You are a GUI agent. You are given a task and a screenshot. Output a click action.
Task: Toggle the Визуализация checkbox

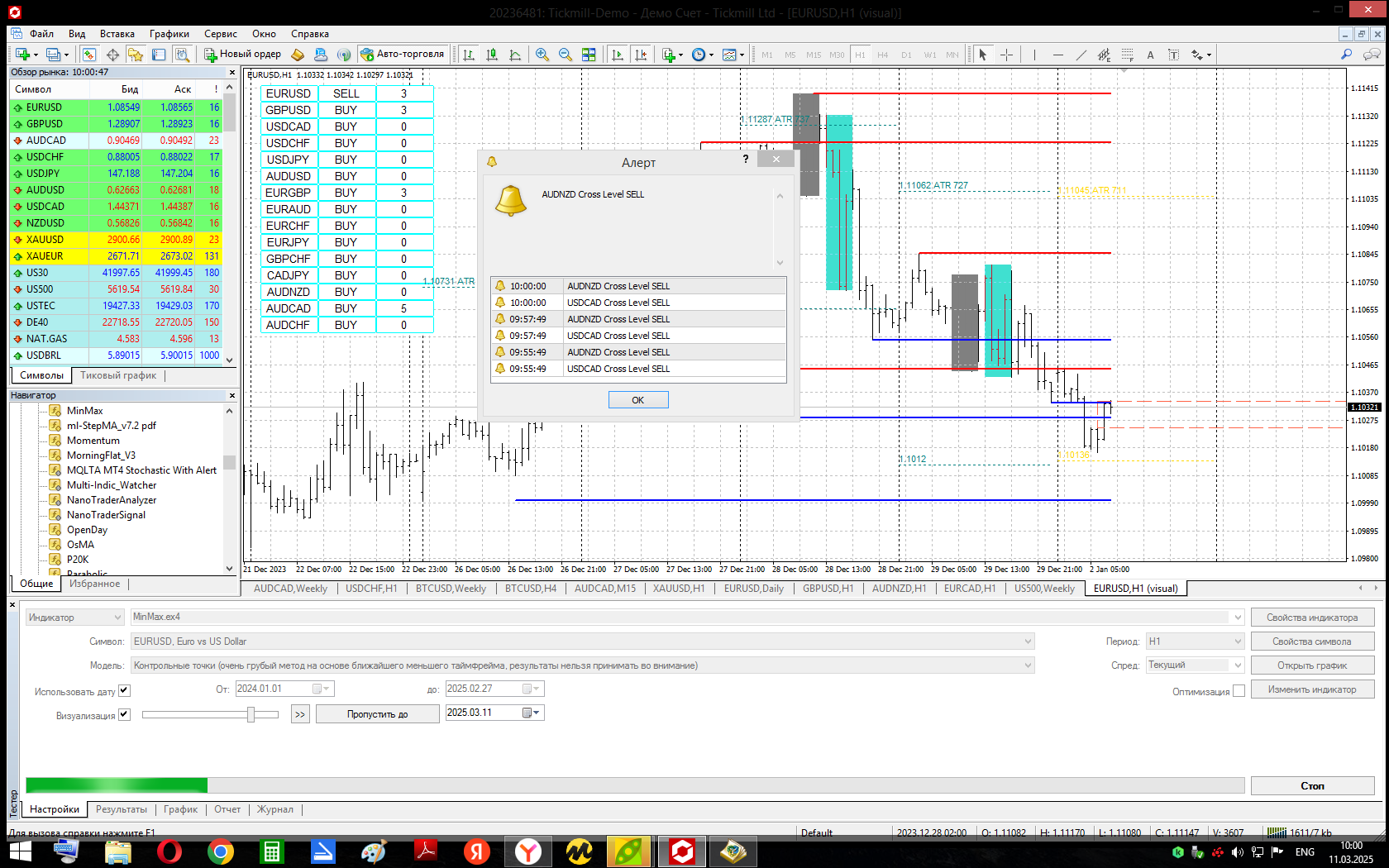(125, 715)
